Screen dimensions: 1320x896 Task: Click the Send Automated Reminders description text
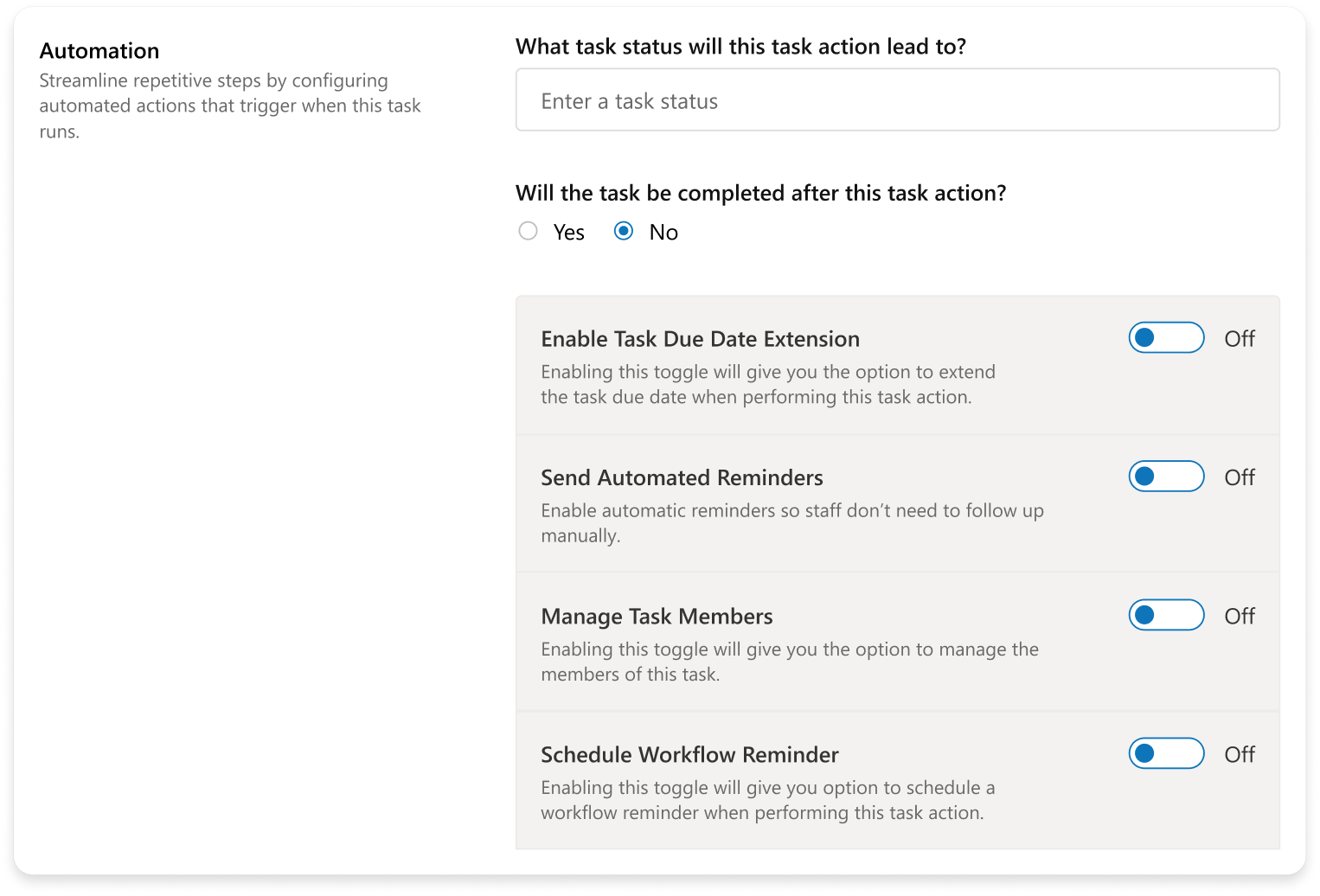(x=791, y=522)
